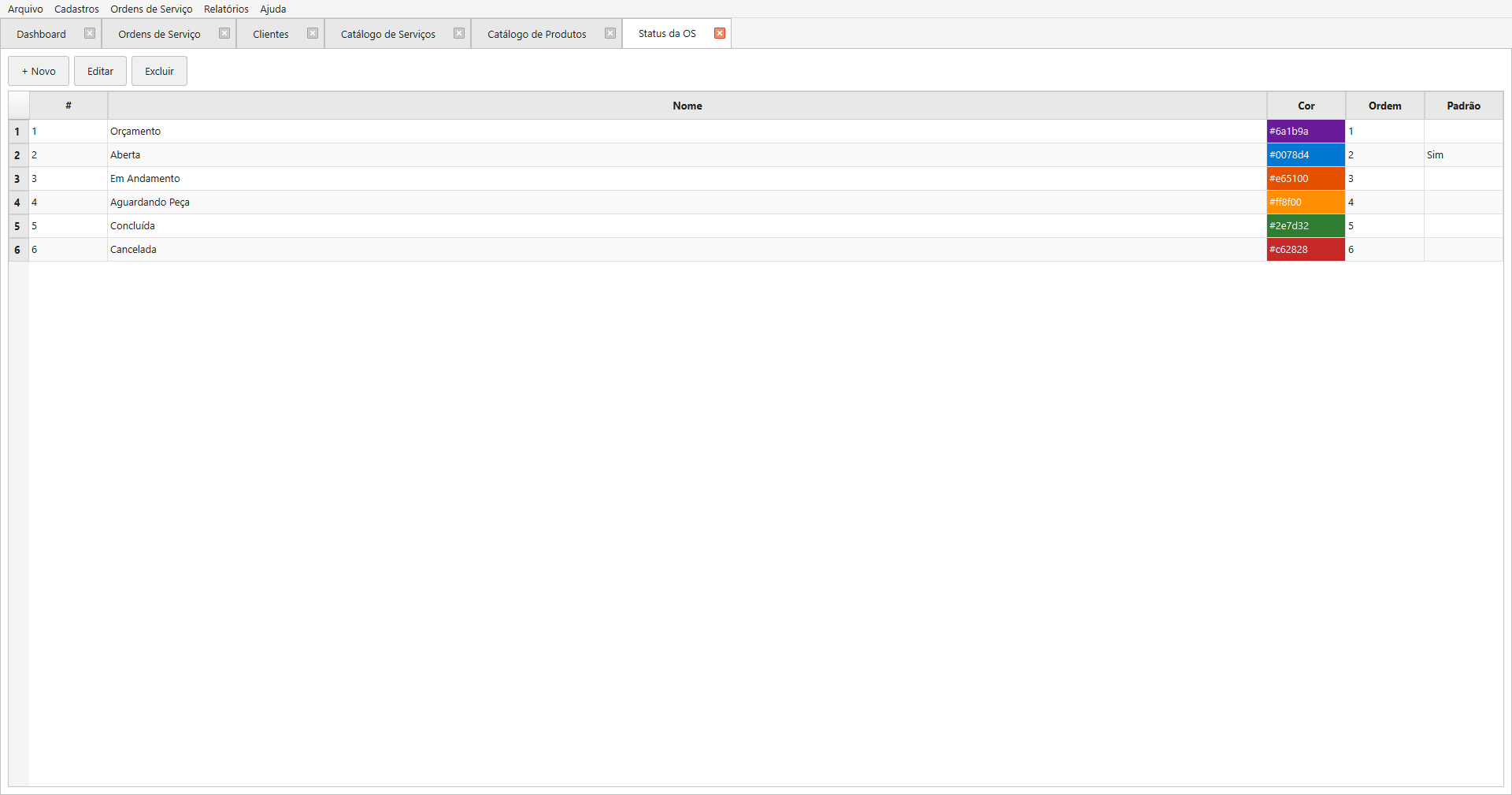The height and width of the screenshot is (795, 1512).
Task: Select row header 1
Action: click(x=19, y=132)
